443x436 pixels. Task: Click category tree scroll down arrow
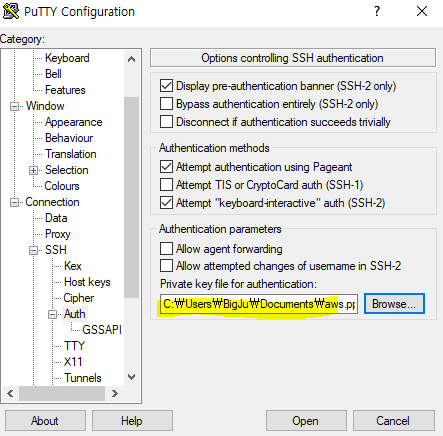(x=132, y=377)
